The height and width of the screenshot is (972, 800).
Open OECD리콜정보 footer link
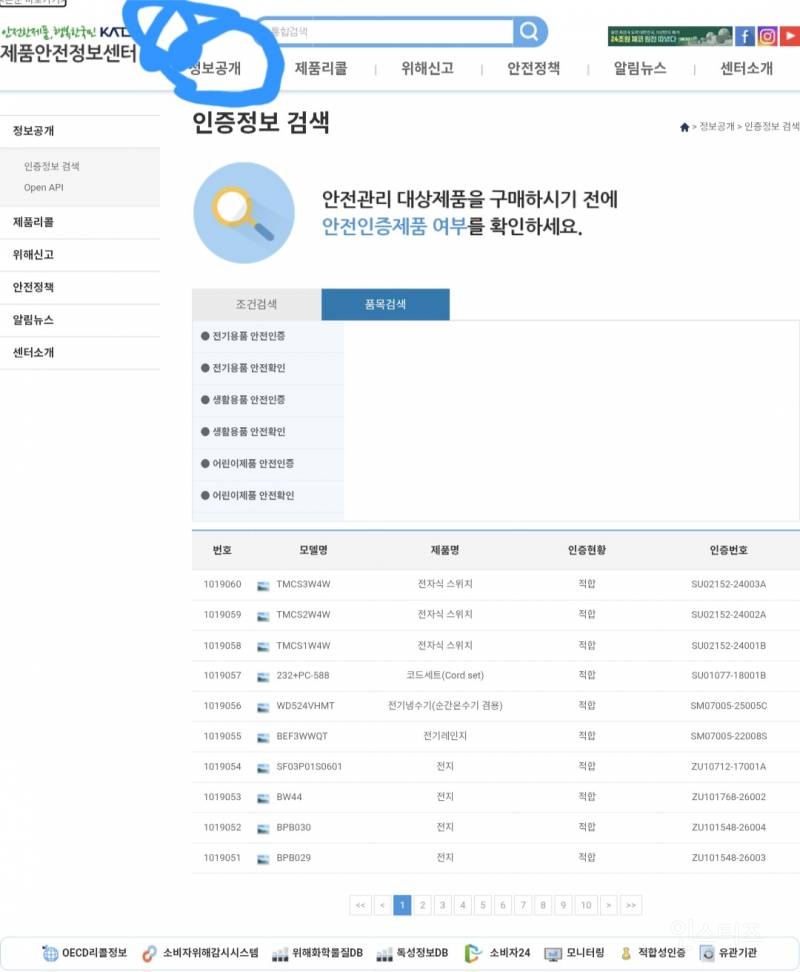pyautogui.click(x=84, y=953)
